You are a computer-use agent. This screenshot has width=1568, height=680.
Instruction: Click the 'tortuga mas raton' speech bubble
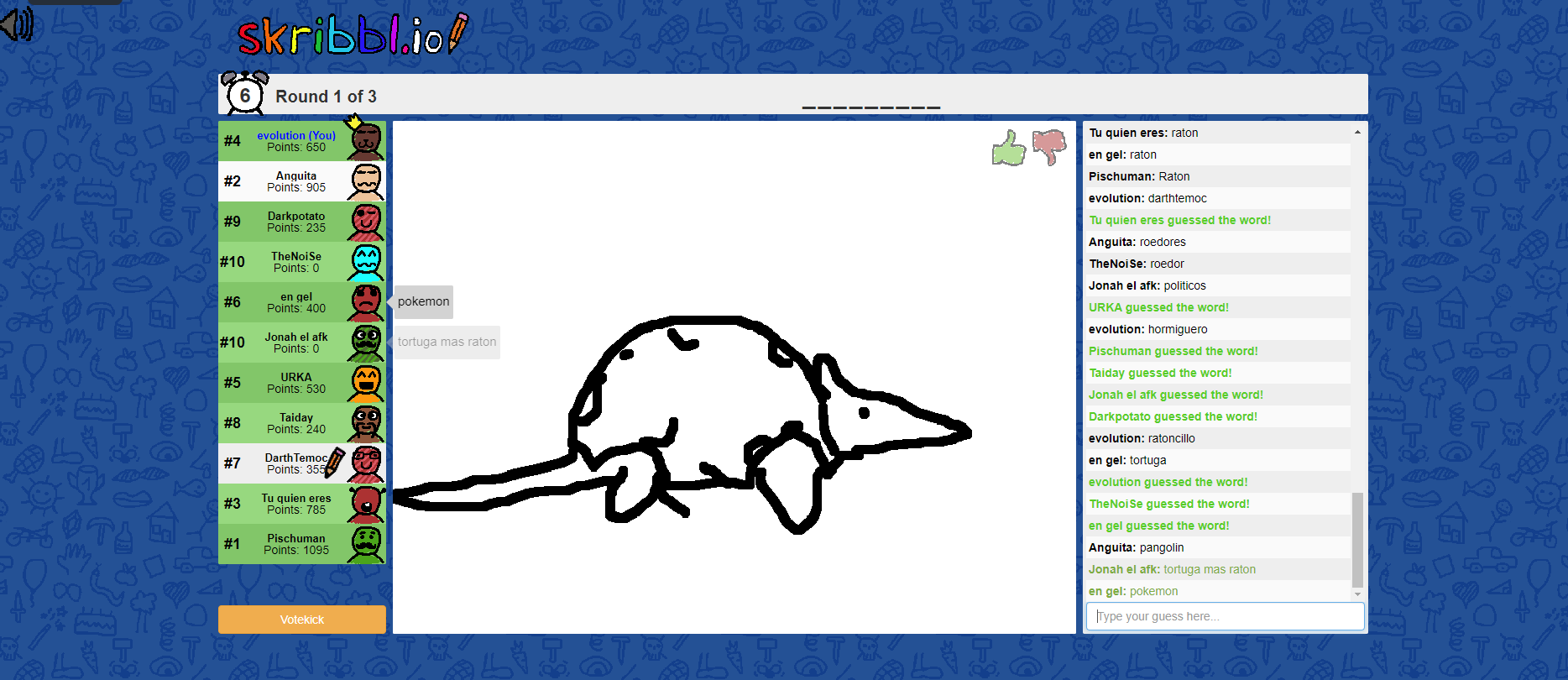[x=447, y=343]
